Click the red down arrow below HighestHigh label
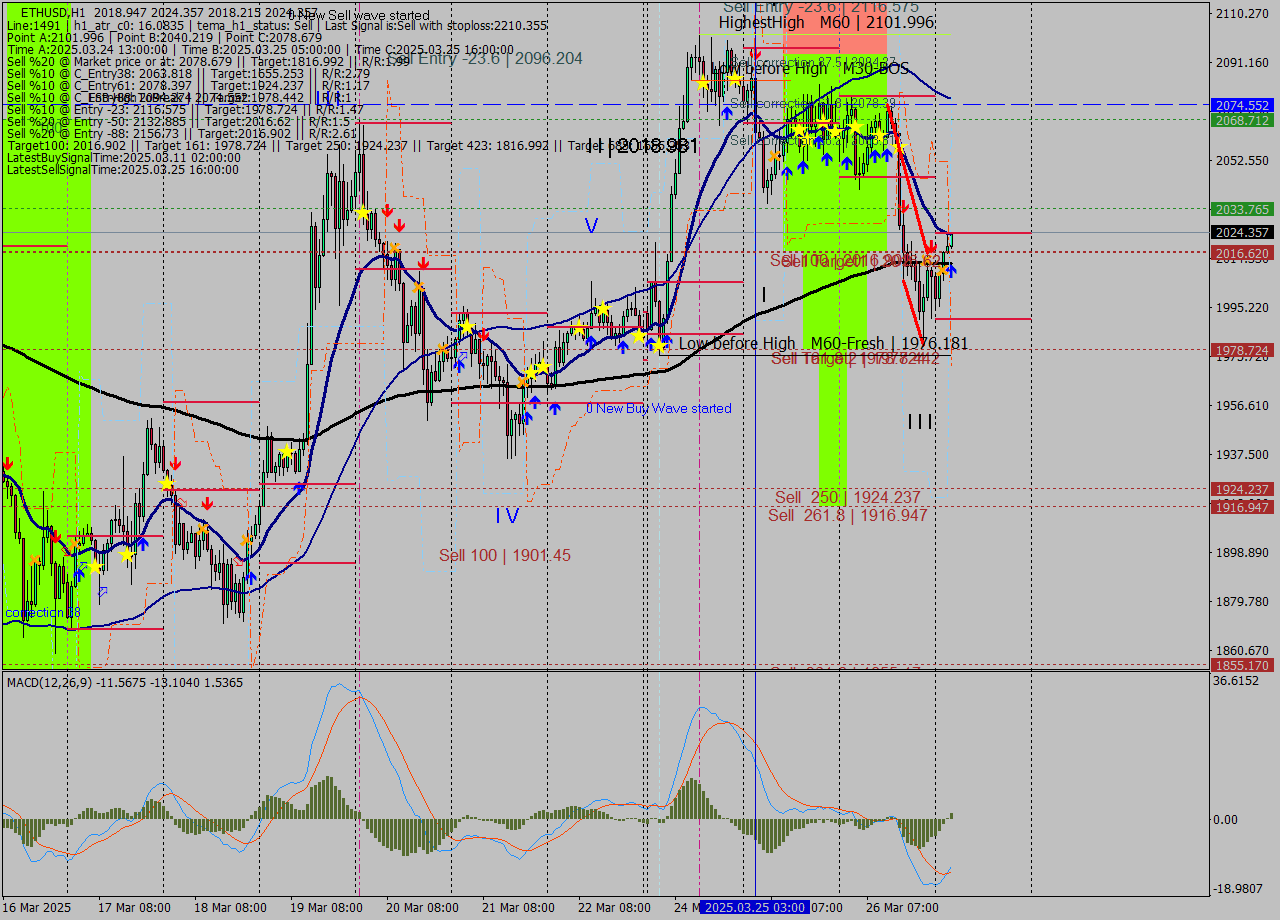Screen dimensions: 1280x920 pyautogui.click(x=755, y=52)
